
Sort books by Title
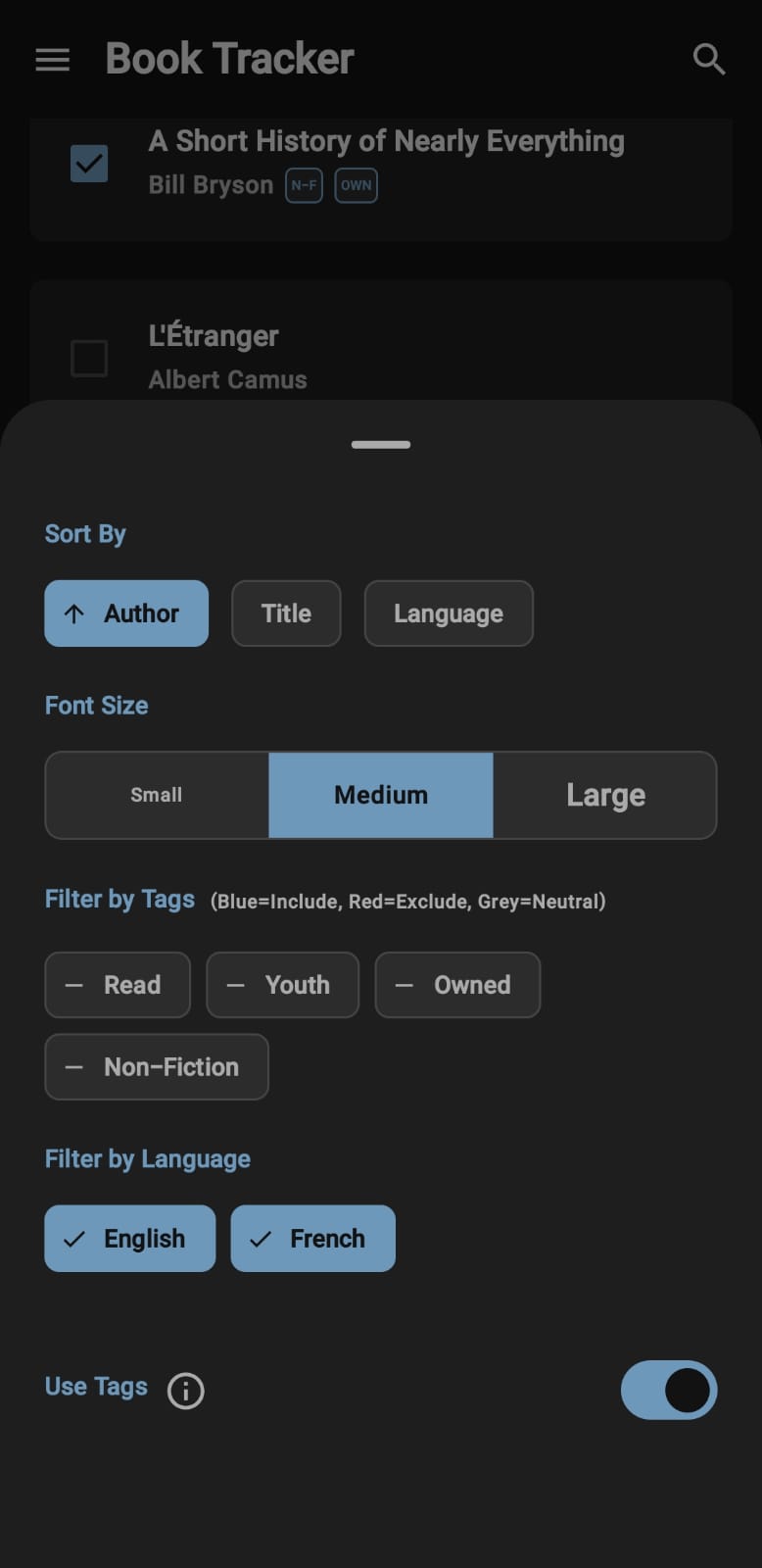286,613
